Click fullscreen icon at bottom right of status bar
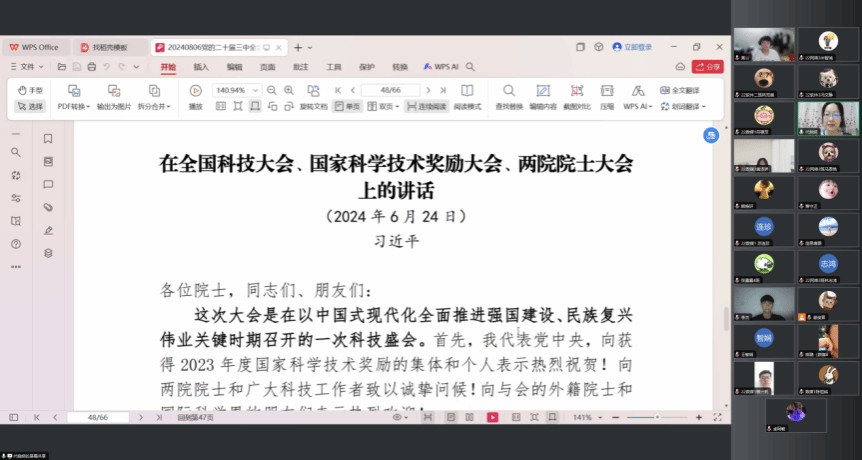862x460 pixels. pyautogui.click(x=714, y=417)
